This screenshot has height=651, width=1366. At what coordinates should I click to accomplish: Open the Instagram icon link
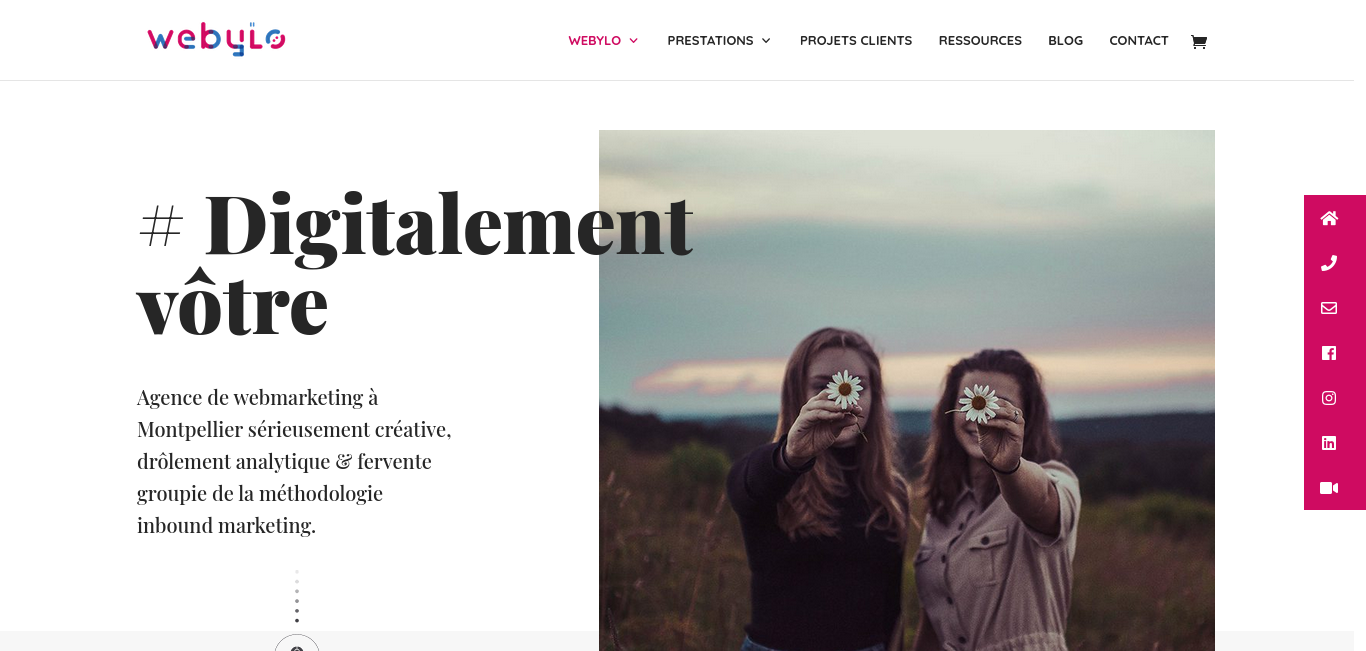tap(1329, 398)
